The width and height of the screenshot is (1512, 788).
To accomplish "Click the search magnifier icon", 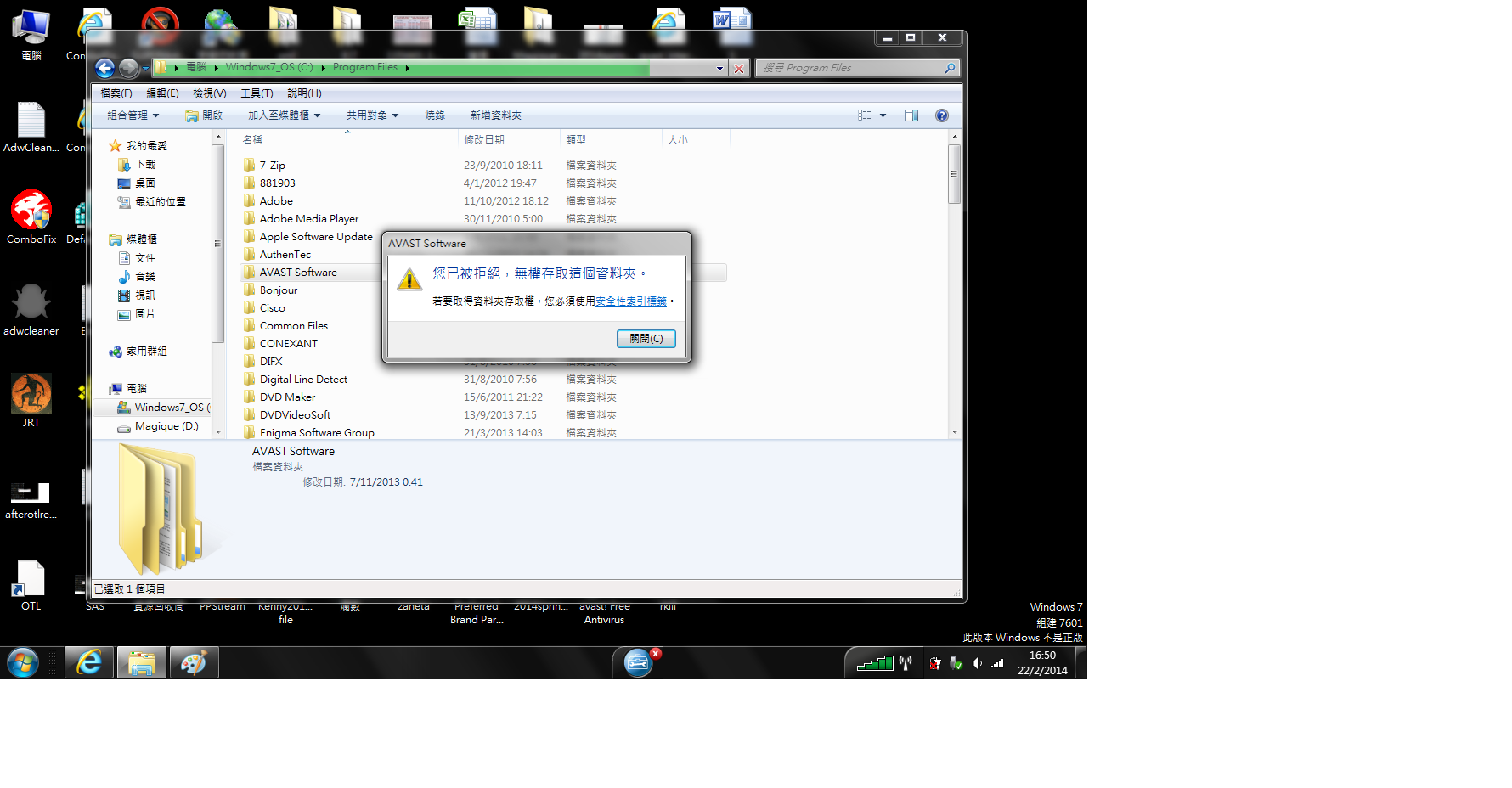I will [x=950, y=68].
